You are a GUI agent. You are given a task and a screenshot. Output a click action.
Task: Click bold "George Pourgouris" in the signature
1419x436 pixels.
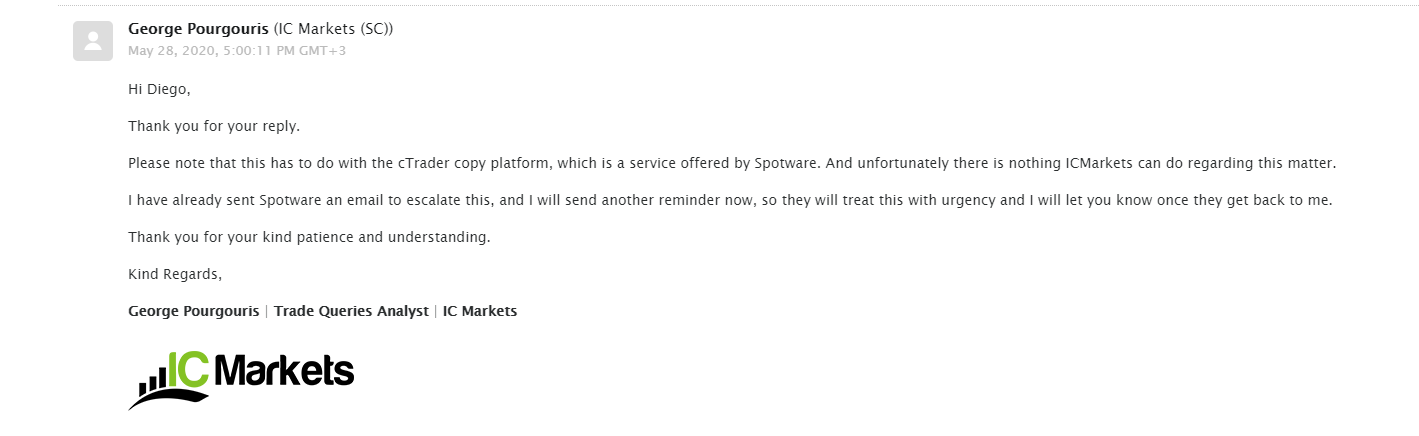click(x=194, y=311)
